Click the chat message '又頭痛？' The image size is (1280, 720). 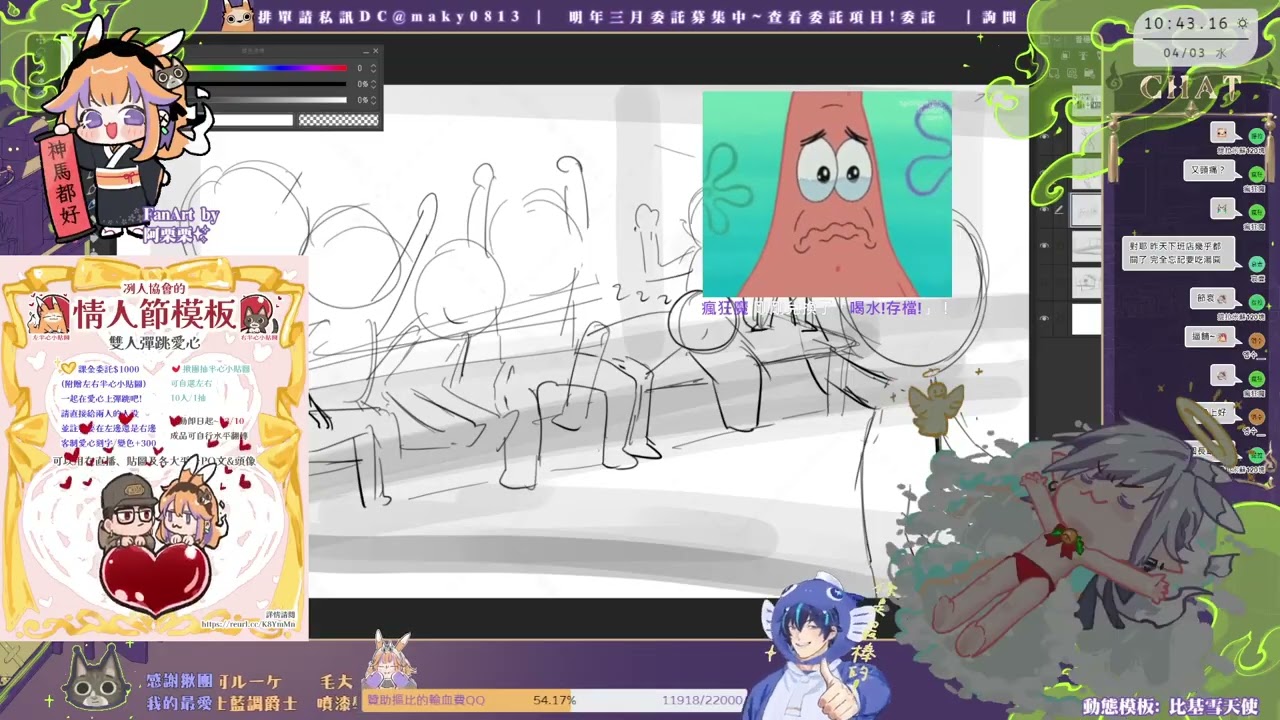[x=1207, y=170]
